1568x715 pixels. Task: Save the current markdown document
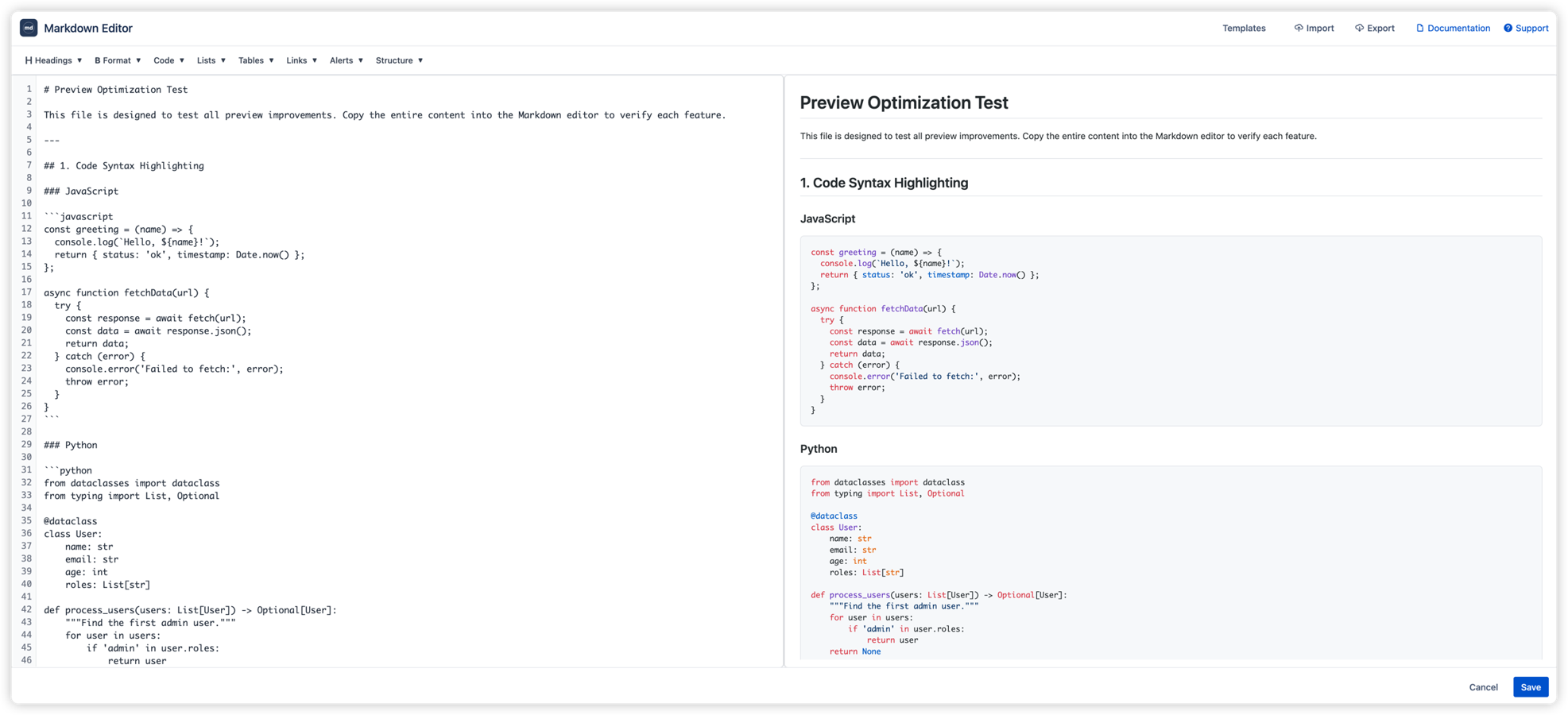tap(1530, 686)
